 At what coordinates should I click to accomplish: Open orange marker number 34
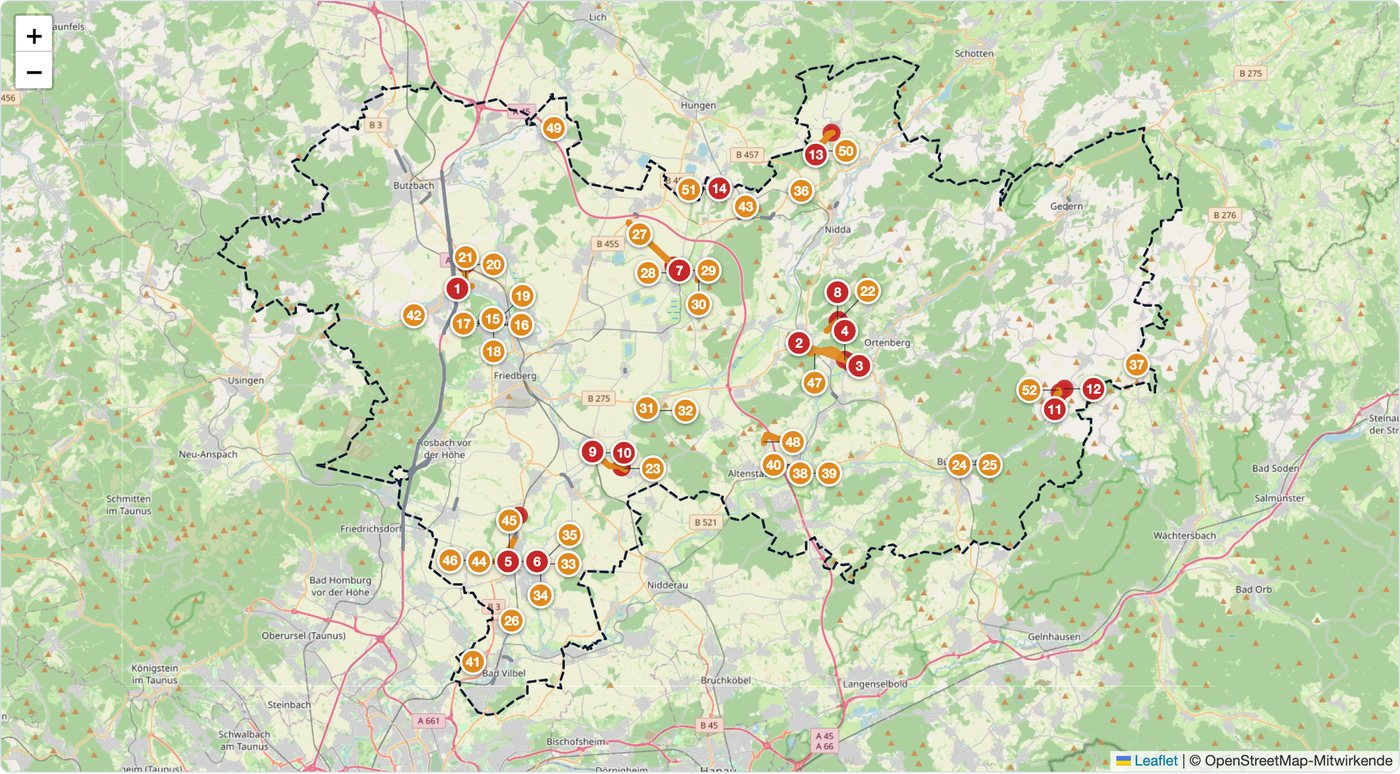click(540, 595)
